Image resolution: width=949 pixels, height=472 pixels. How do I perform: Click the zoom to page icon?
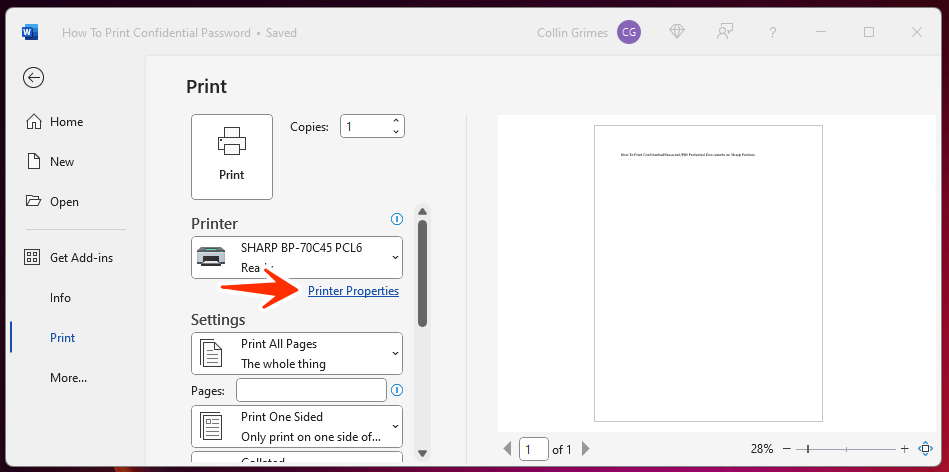coord(925,449)
